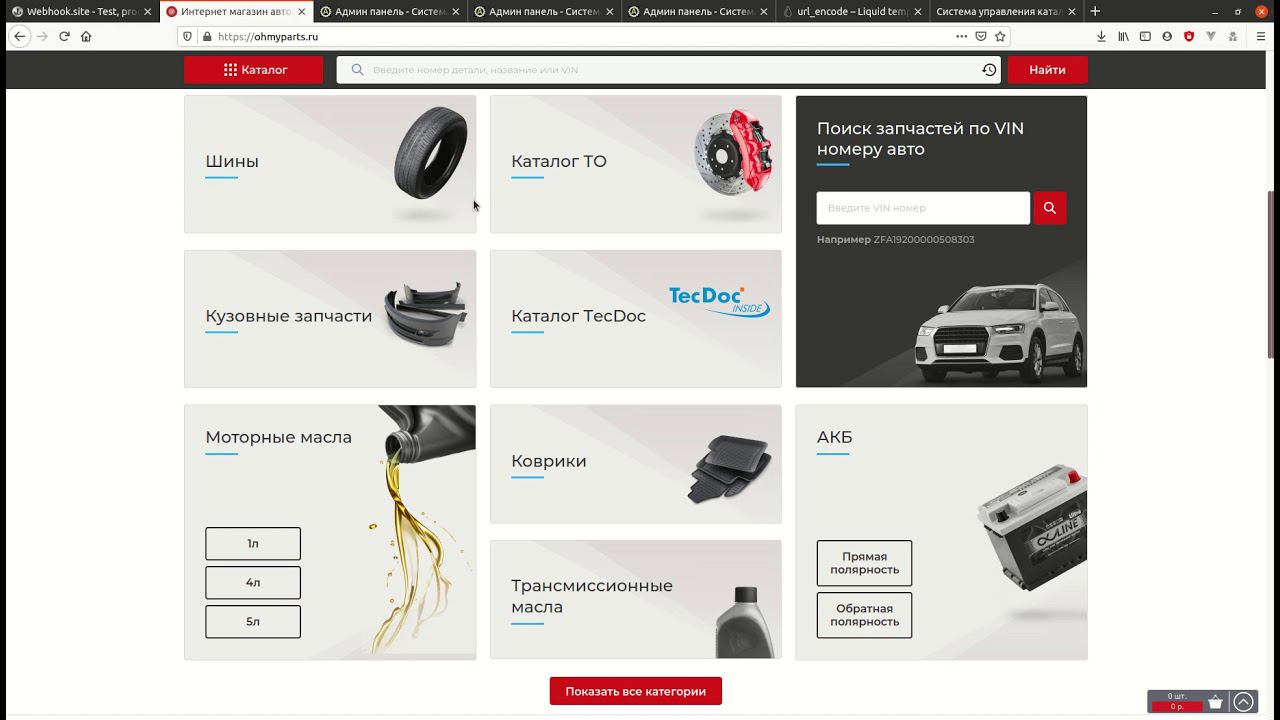This screenshot has width=1280, height=720.
Task: Click the 0 р. cart total
Action: pyautogui.click(x=1177, y=707)
